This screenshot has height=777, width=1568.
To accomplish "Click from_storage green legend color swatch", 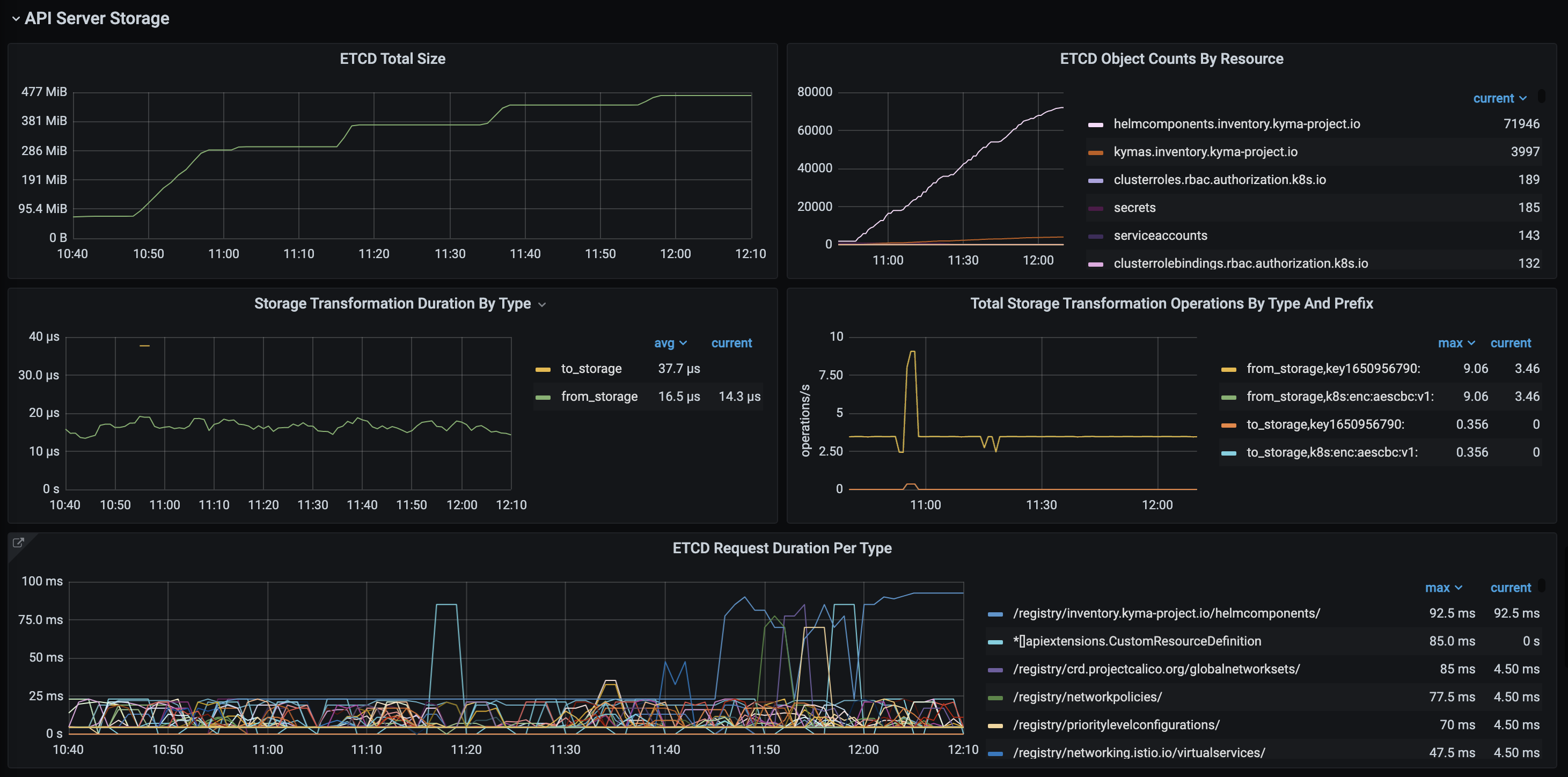I will 543,397.
